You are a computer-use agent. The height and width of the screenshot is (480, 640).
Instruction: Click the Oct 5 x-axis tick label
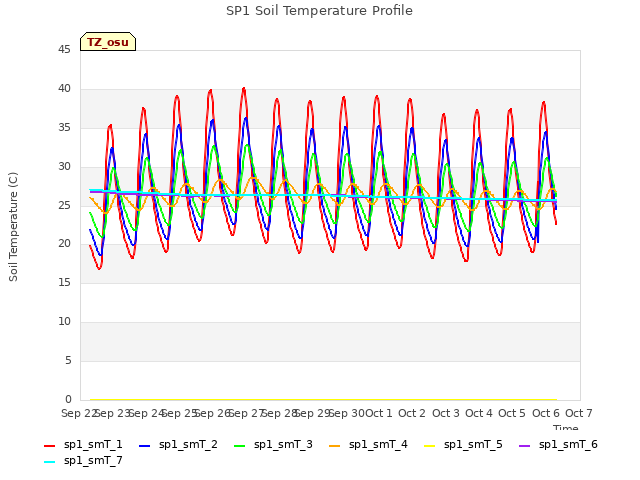pyautogui.click(x=512, y=413)
